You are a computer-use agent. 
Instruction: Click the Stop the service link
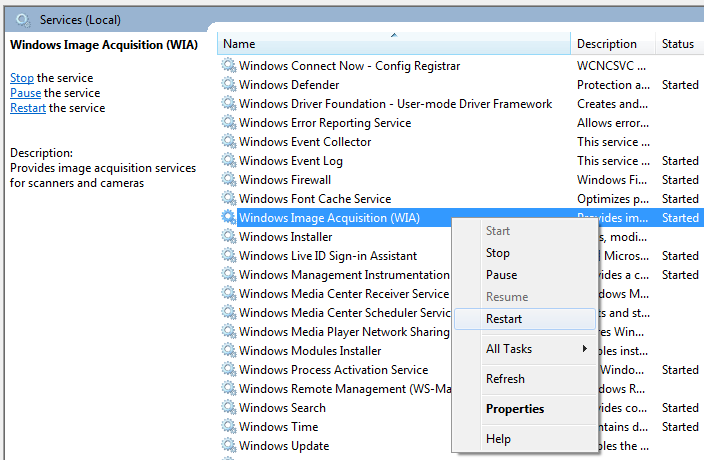tap(22, 78)
